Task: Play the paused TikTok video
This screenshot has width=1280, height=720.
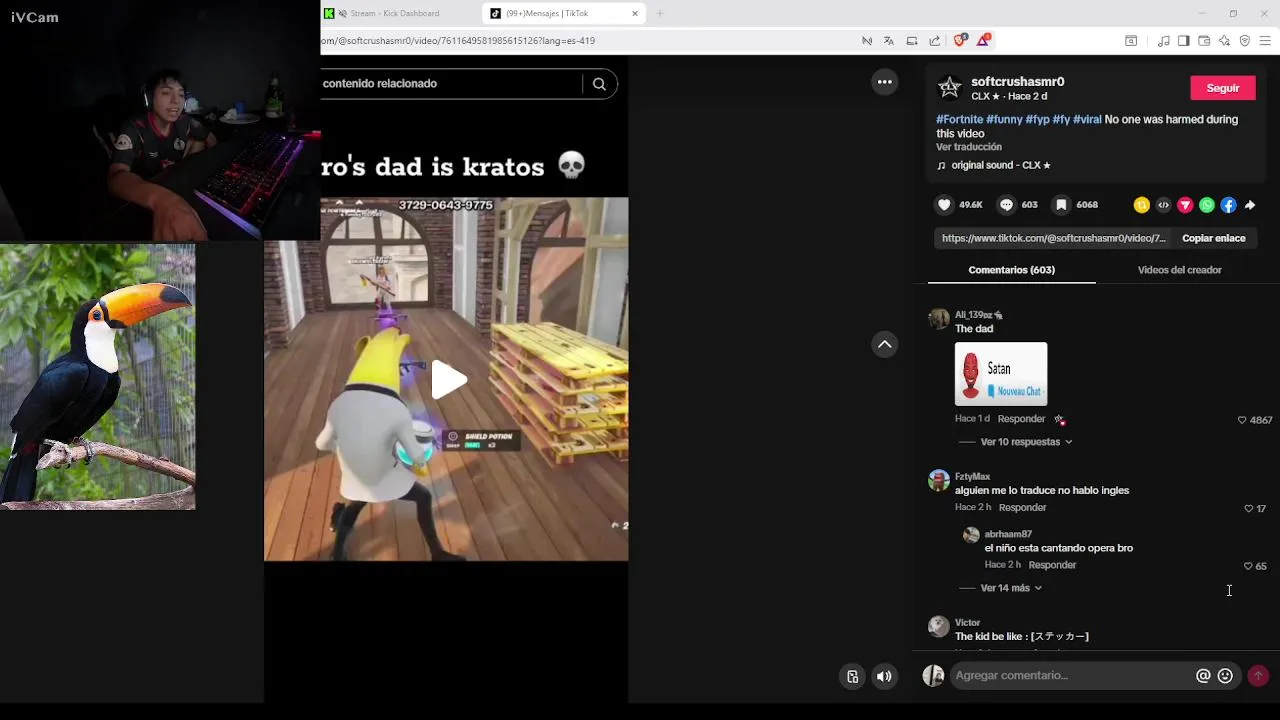Action: click(x=449, y=380)
